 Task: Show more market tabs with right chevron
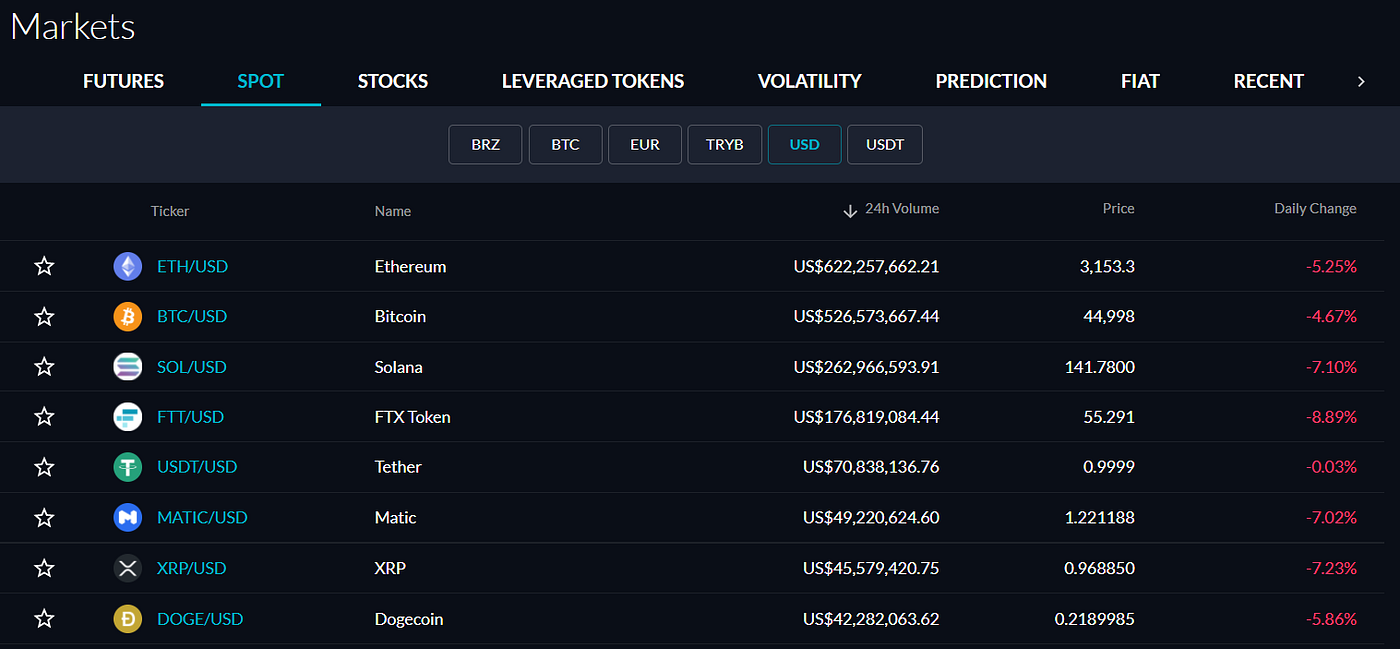pyautogui.click(x=1361, y=82)
